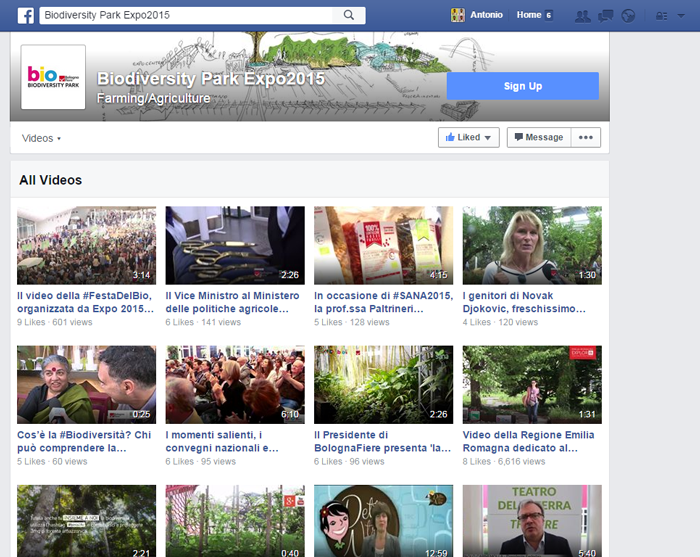Open 'I momenti salienti' video title
700x557 pixels.
(222, 441)
